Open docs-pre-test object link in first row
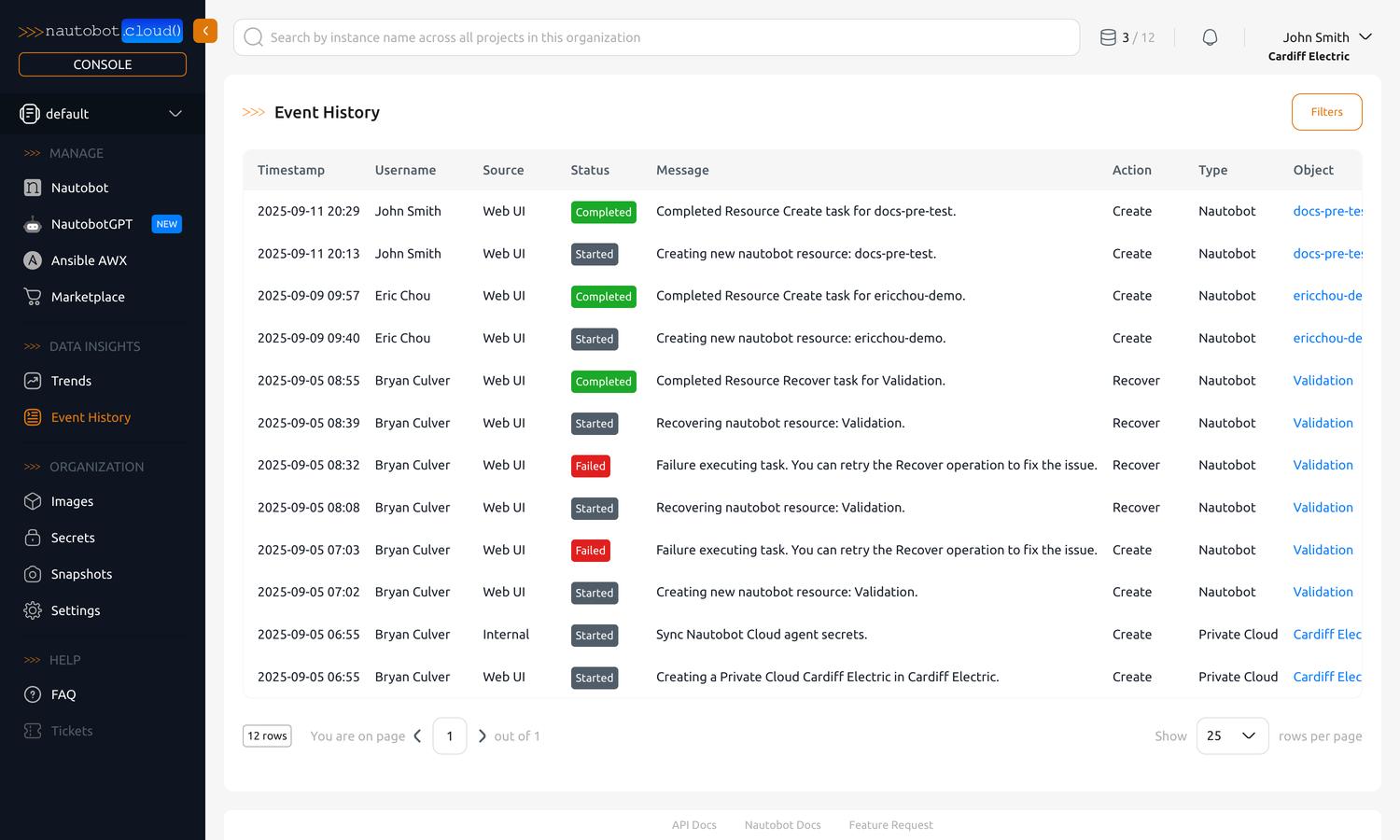Viewport: 1400px width, 840px height. pos(1326,211)
